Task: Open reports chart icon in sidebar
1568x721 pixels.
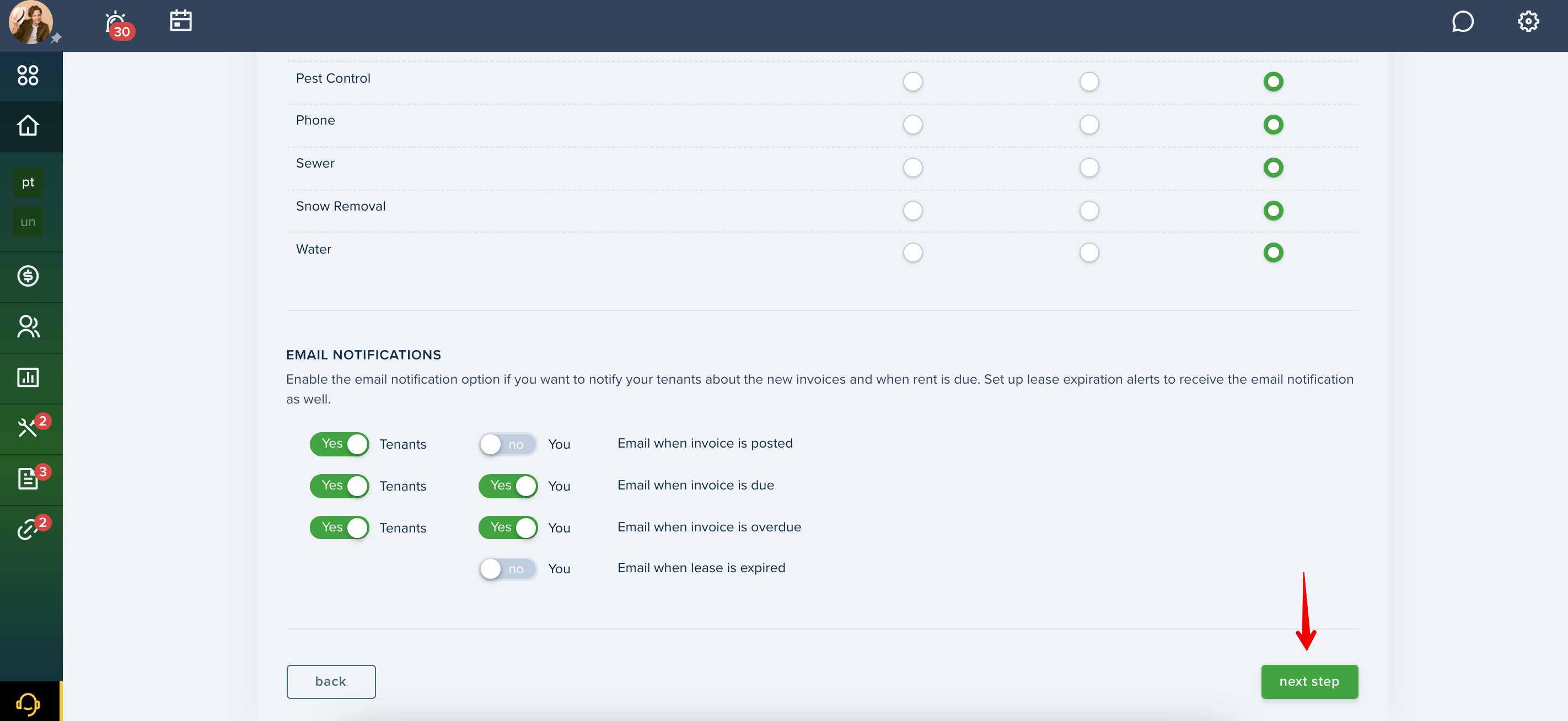Action: pyautogui.click(x=28, y=377)
